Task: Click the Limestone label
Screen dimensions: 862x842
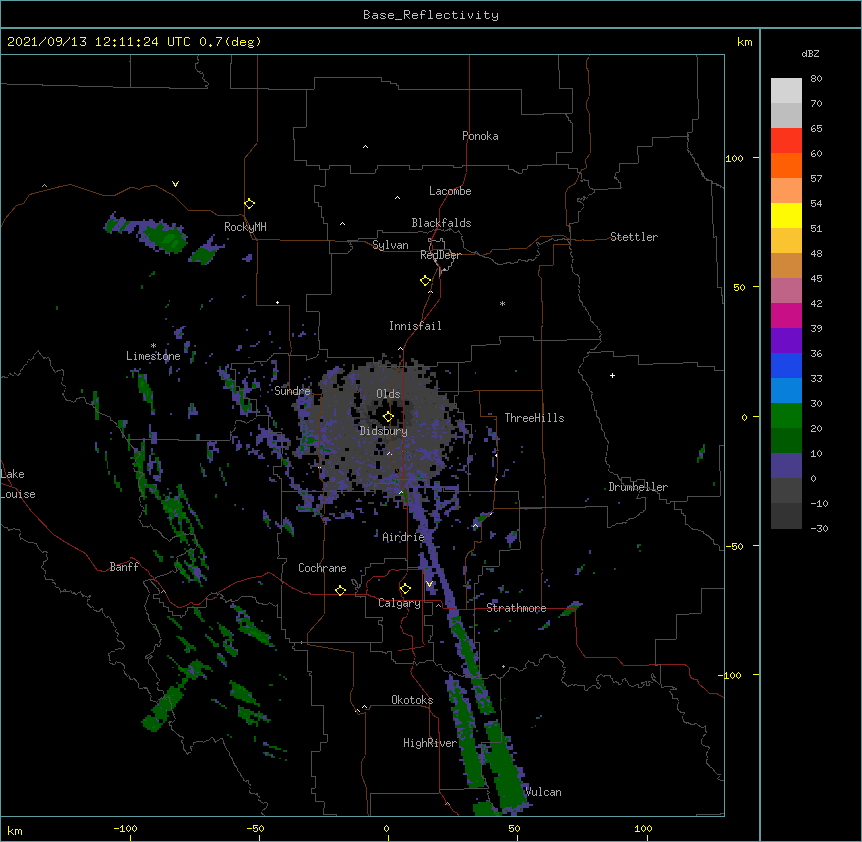Action: tap(153, 356)
